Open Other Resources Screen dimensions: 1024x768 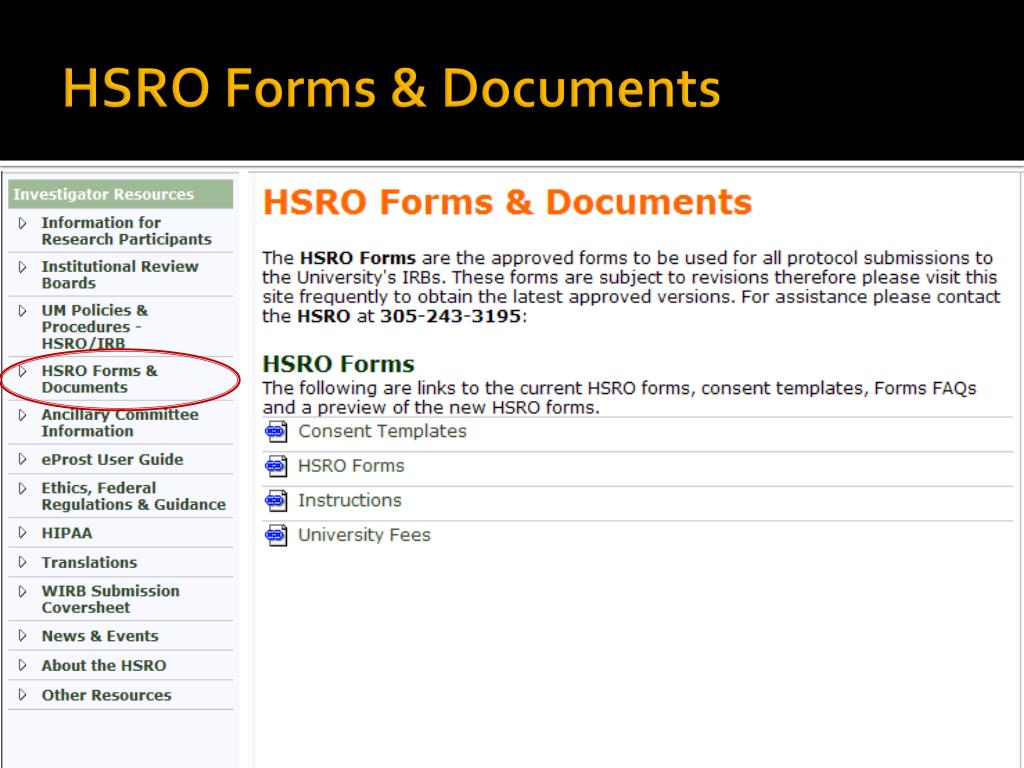tap(106, 695)
